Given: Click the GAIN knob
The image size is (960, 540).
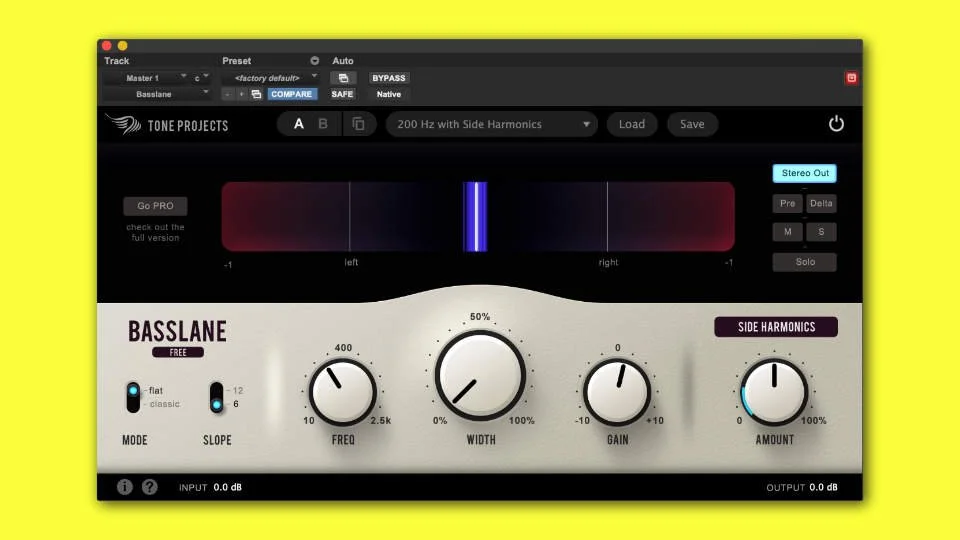Looking at the screenshot, I should click(x=617, y=392).
